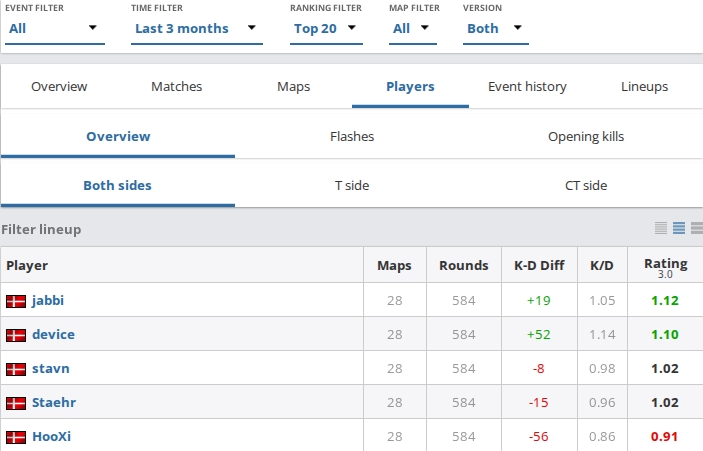Switch to the Matches tab
This screenshot has height=451, width=703.
[177, 87]
